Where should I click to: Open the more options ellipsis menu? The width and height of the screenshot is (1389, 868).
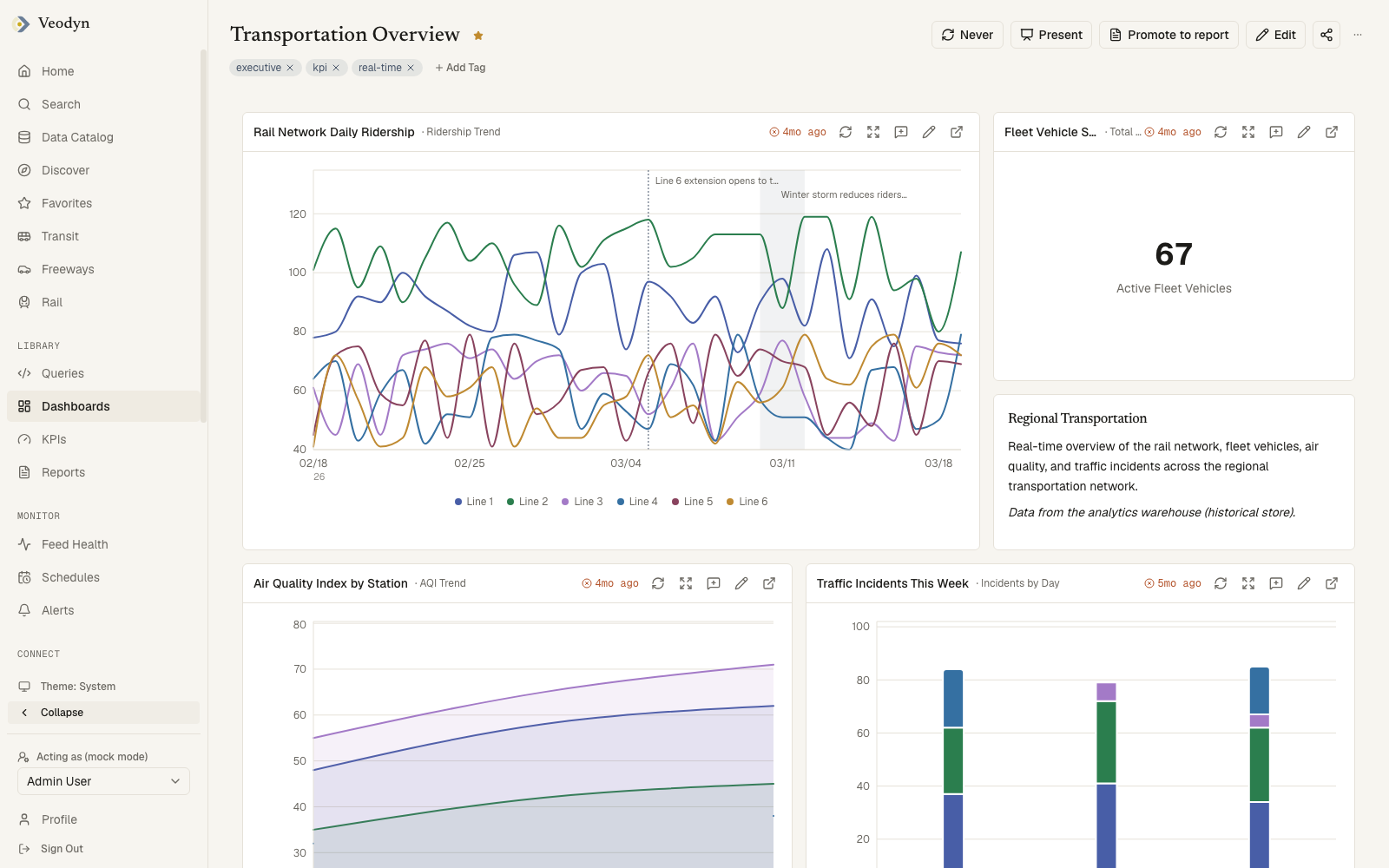click(1358, 35)
